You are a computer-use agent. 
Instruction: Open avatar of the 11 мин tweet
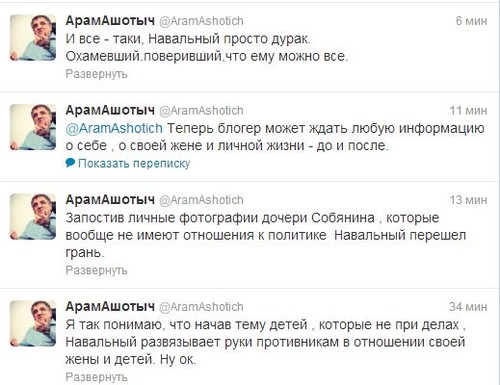point(33,127)
